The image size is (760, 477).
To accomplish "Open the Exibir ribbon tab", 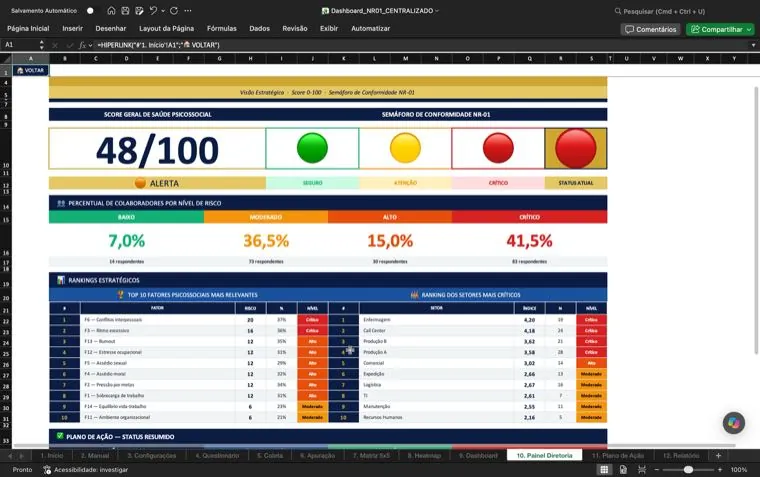I will (329, 29).
